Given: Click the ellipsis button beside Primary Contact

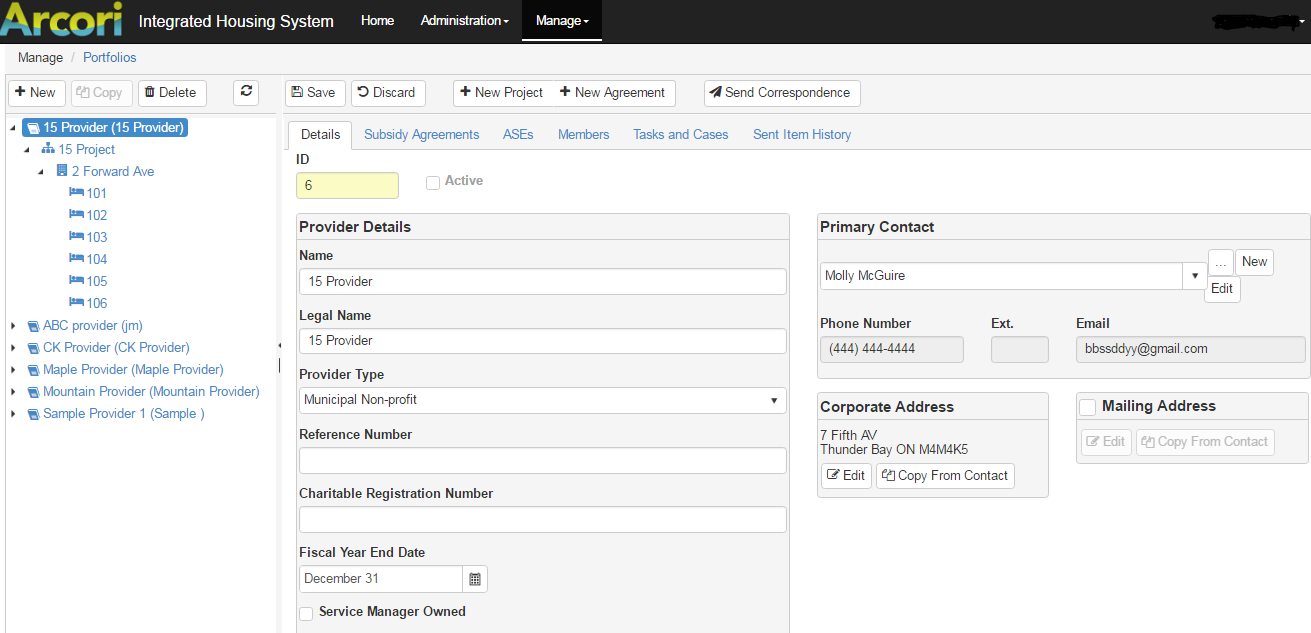Looking at the screenshot, I should pyautogui.click(x=1221, y=262).
